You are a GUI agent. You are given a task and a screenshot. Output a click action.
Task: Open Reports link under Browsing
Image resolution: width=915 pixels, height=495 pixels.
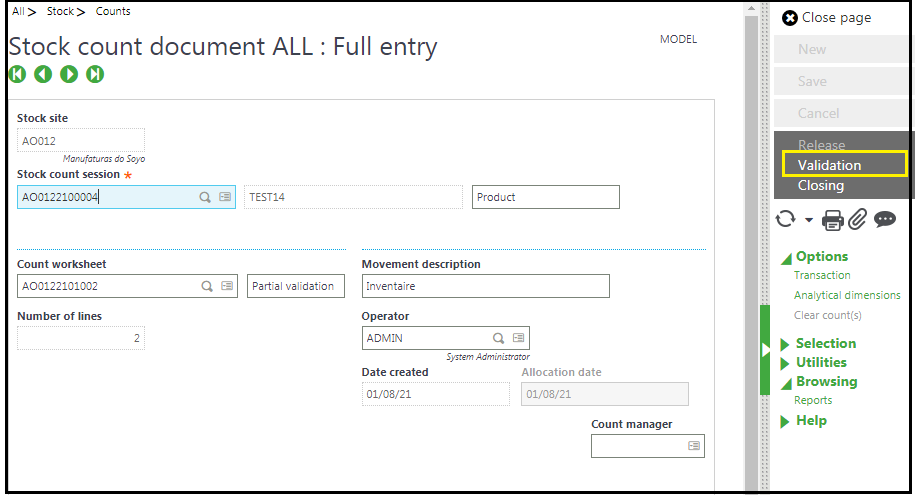point(813,400)
